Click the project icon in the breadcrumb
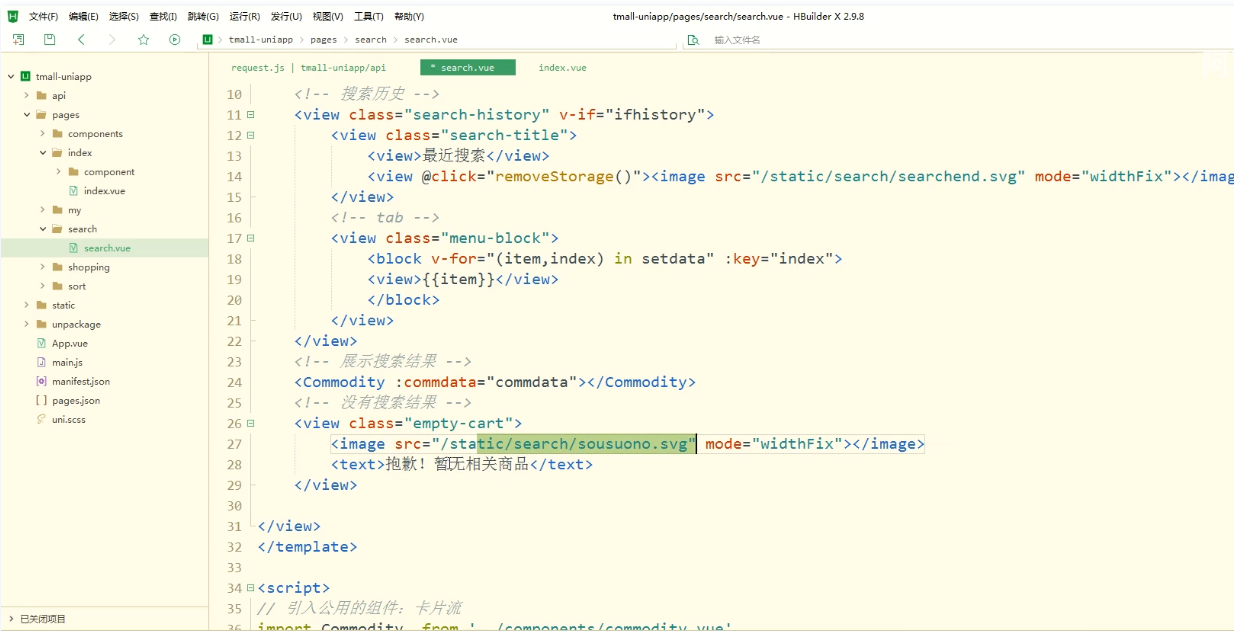 pyautogui.click(x=207, y=39)
